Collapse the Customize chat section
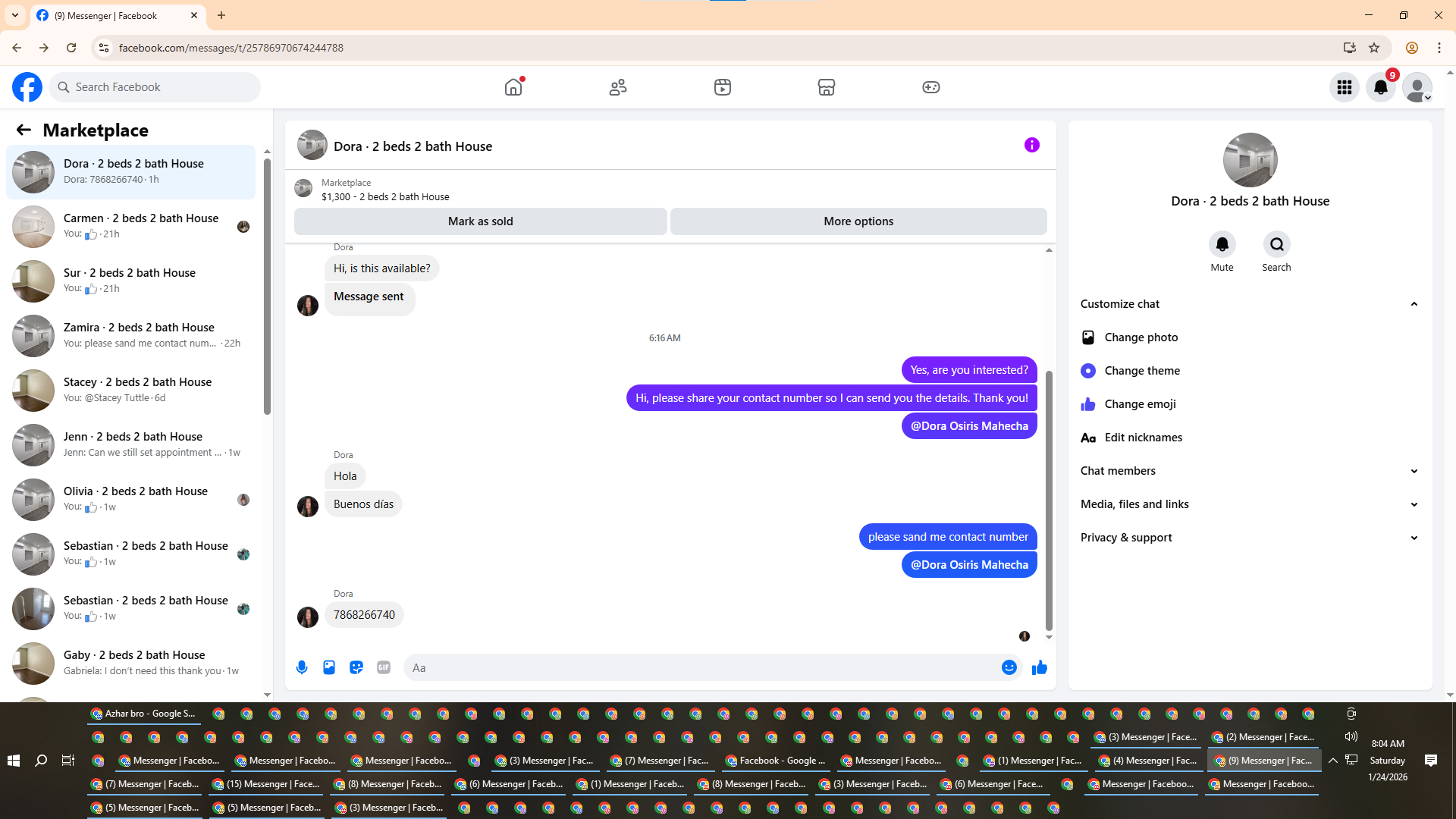This screenshot has width=1456, height=819. [1414, 304]
